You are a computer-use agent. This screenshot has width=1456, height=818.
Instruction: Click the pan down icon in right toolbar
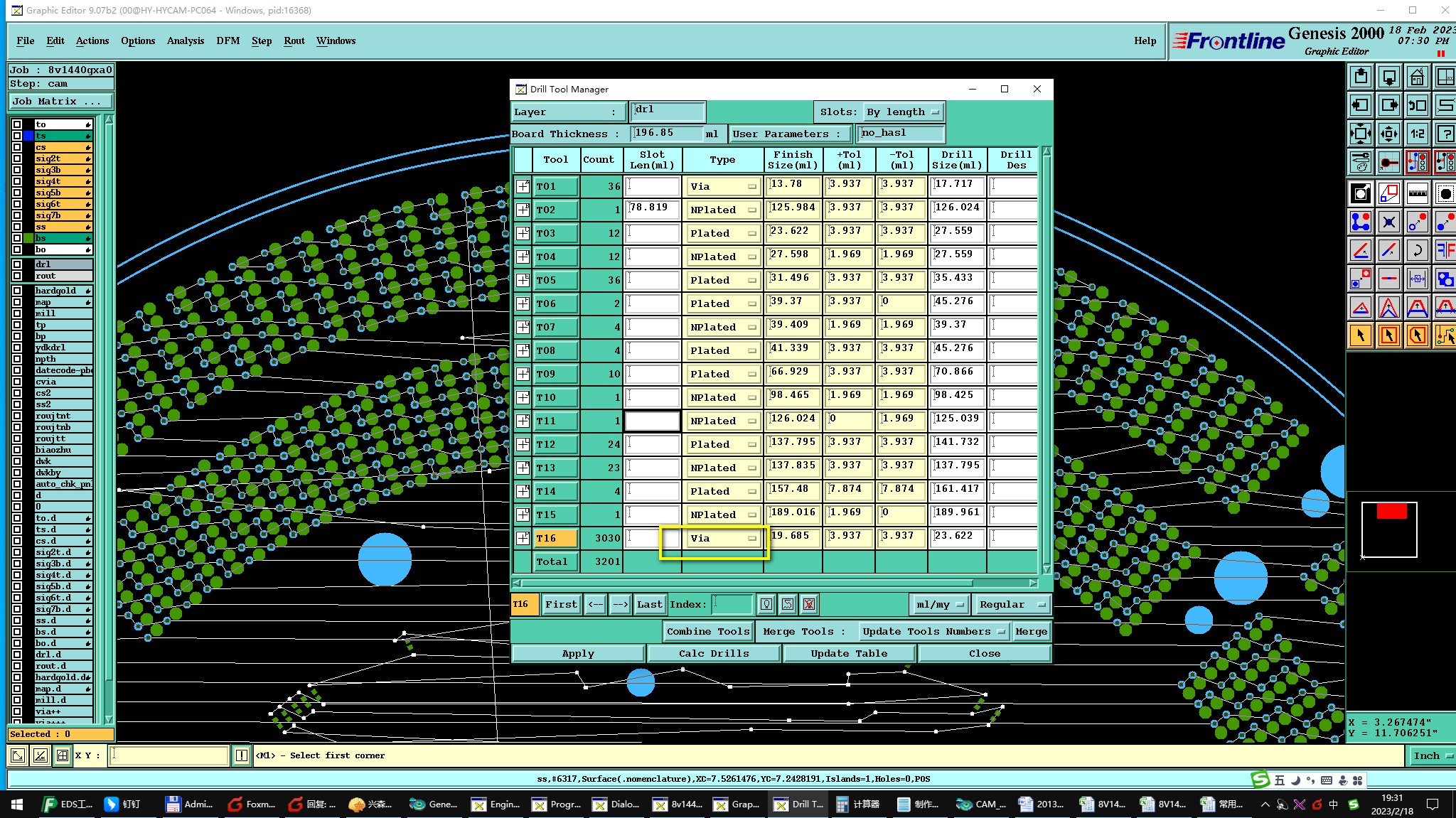[x=1388, y=76]
